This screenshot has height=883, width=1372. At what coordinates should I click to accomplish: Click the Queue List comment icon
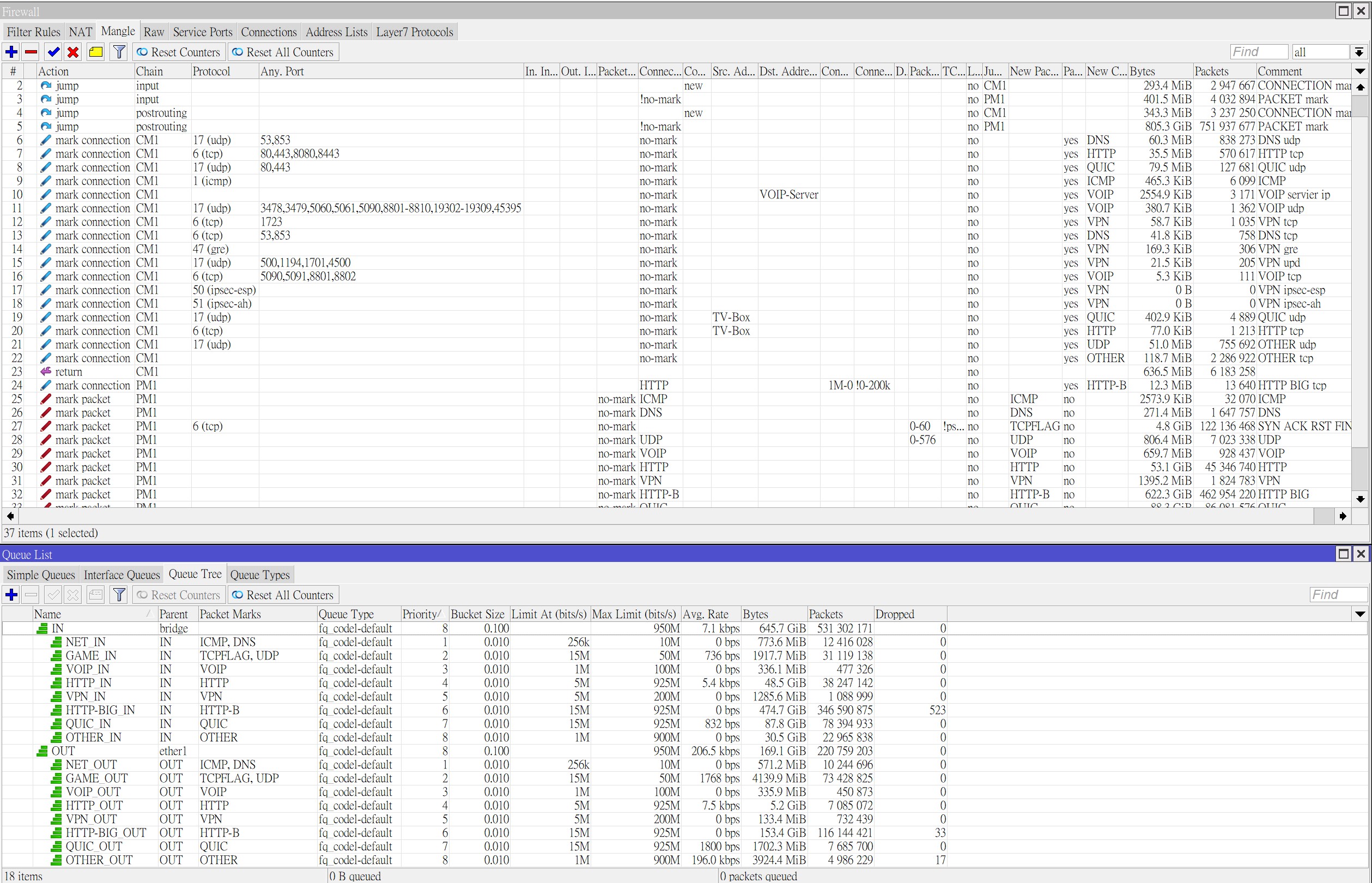(96, 595)
